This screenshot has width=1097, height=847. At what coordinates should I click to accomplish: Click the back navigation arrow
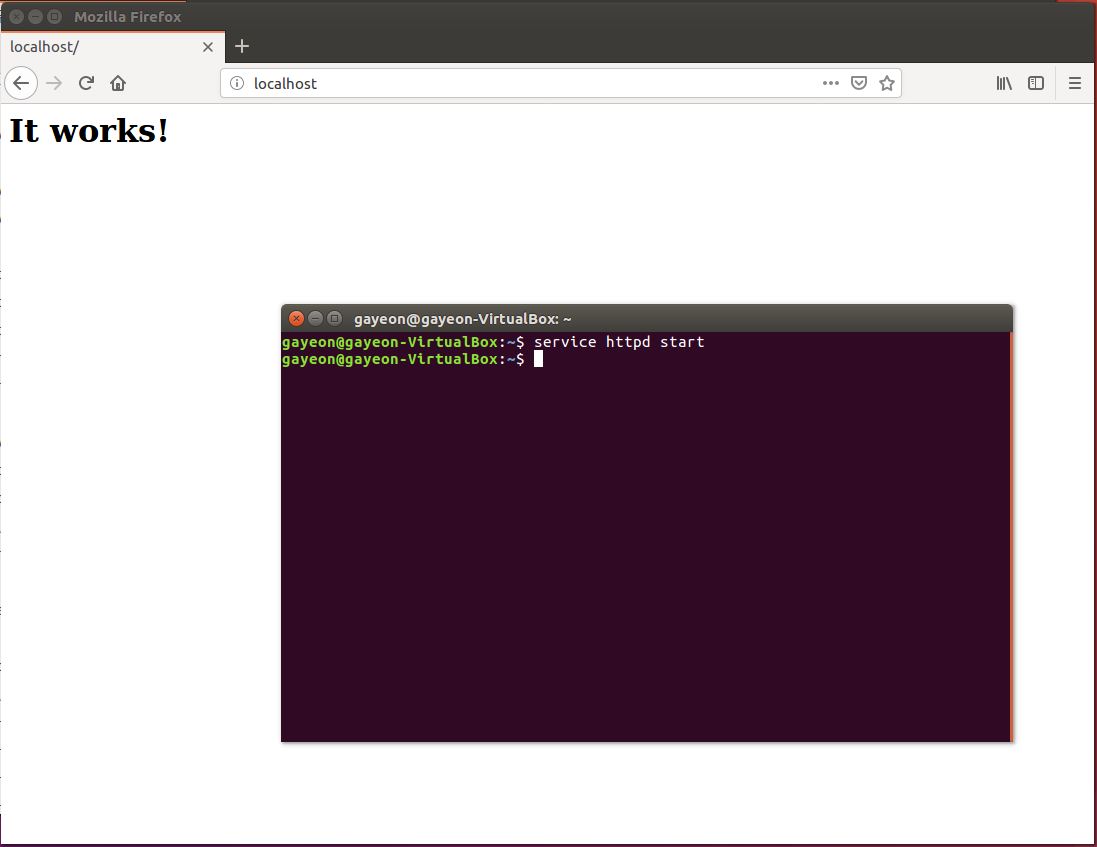(21, 83)
